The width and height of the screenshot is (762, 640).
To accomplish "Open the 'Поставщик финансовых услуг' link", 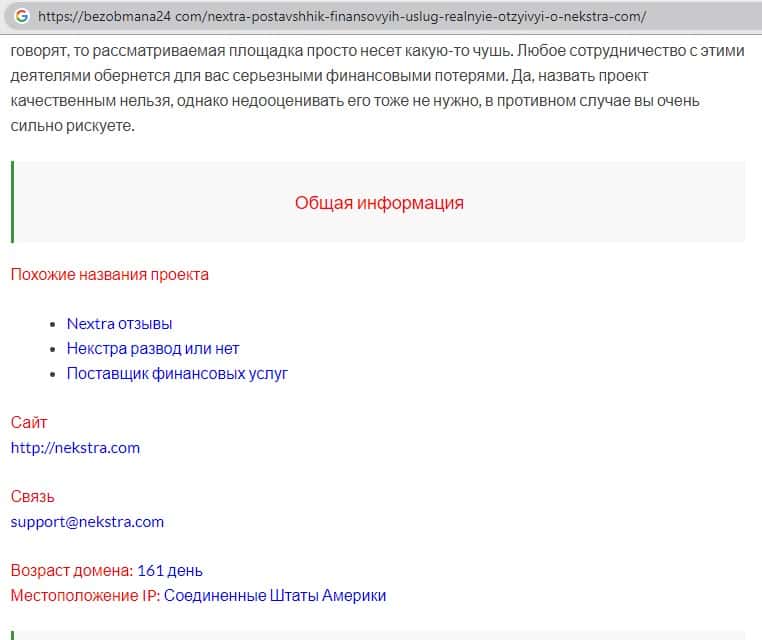I will tap(177, 373).
